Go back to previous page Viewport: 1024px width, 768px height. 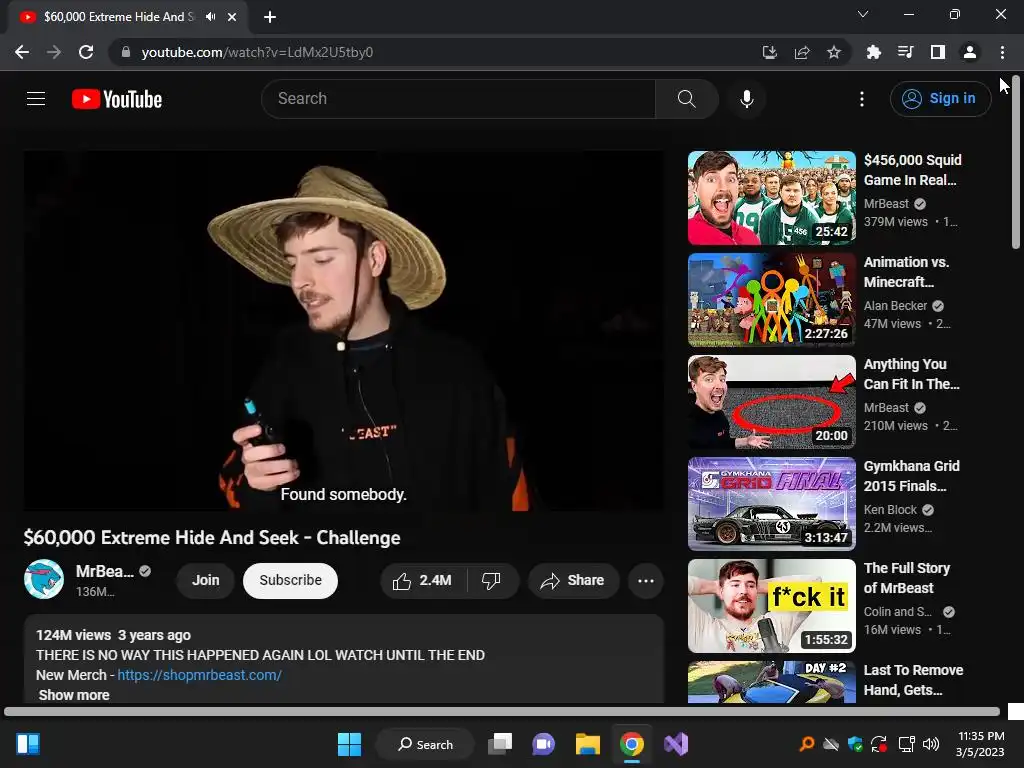click(x=22, y=52)
